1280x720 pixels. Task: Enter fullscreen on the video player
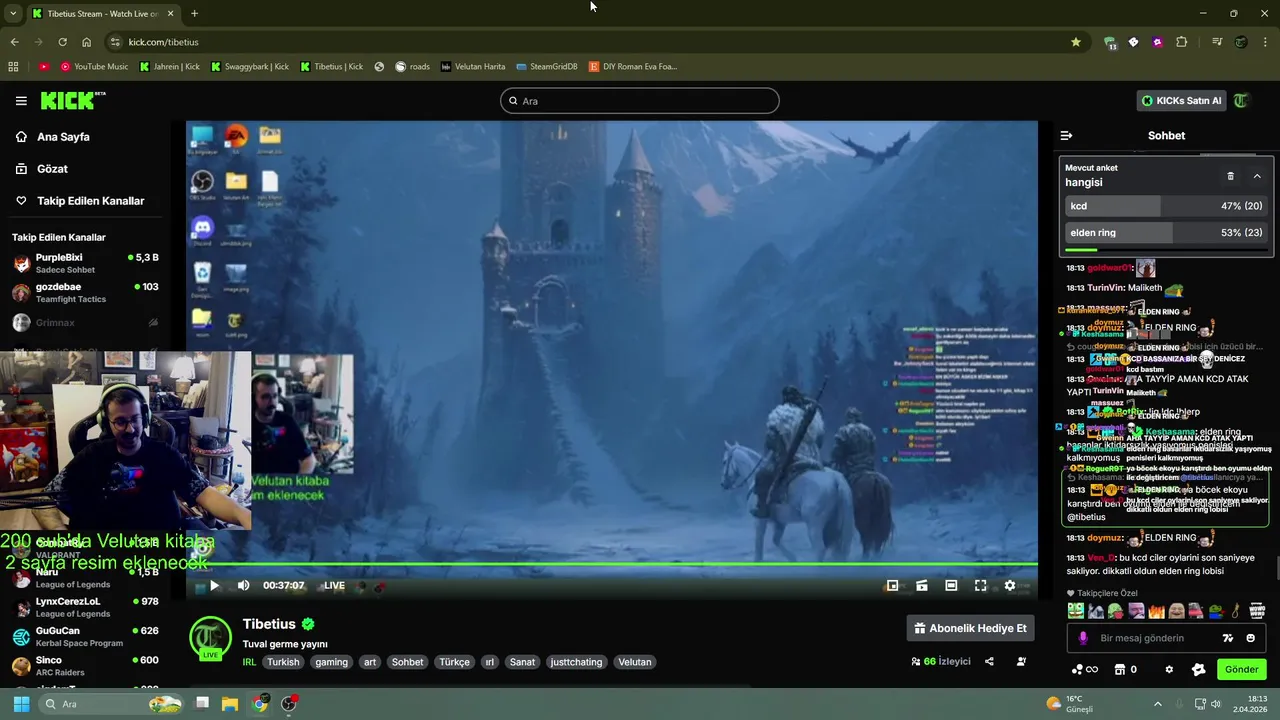[x=980, y=586]
